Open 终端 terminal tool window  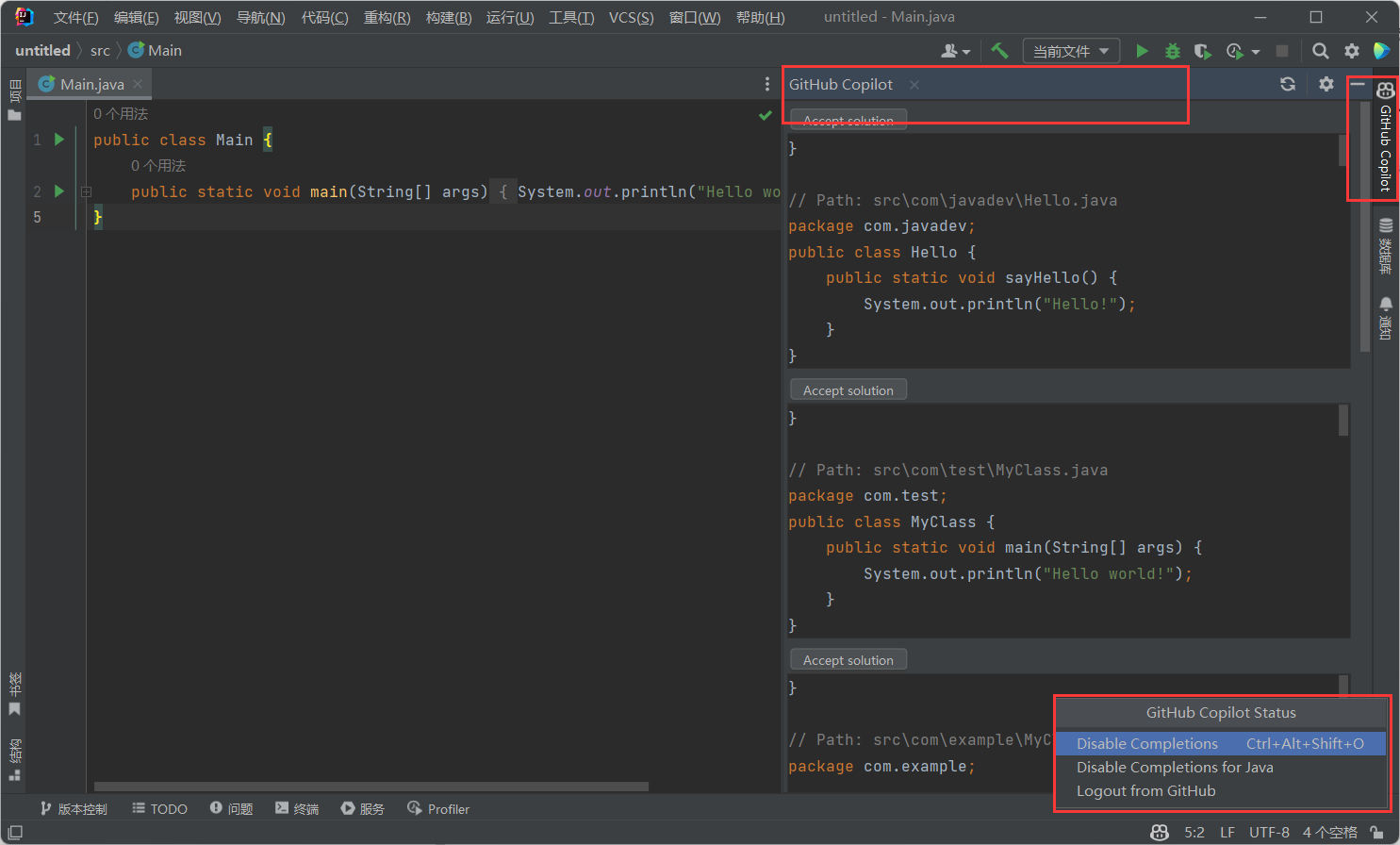(x=297, y=809)
